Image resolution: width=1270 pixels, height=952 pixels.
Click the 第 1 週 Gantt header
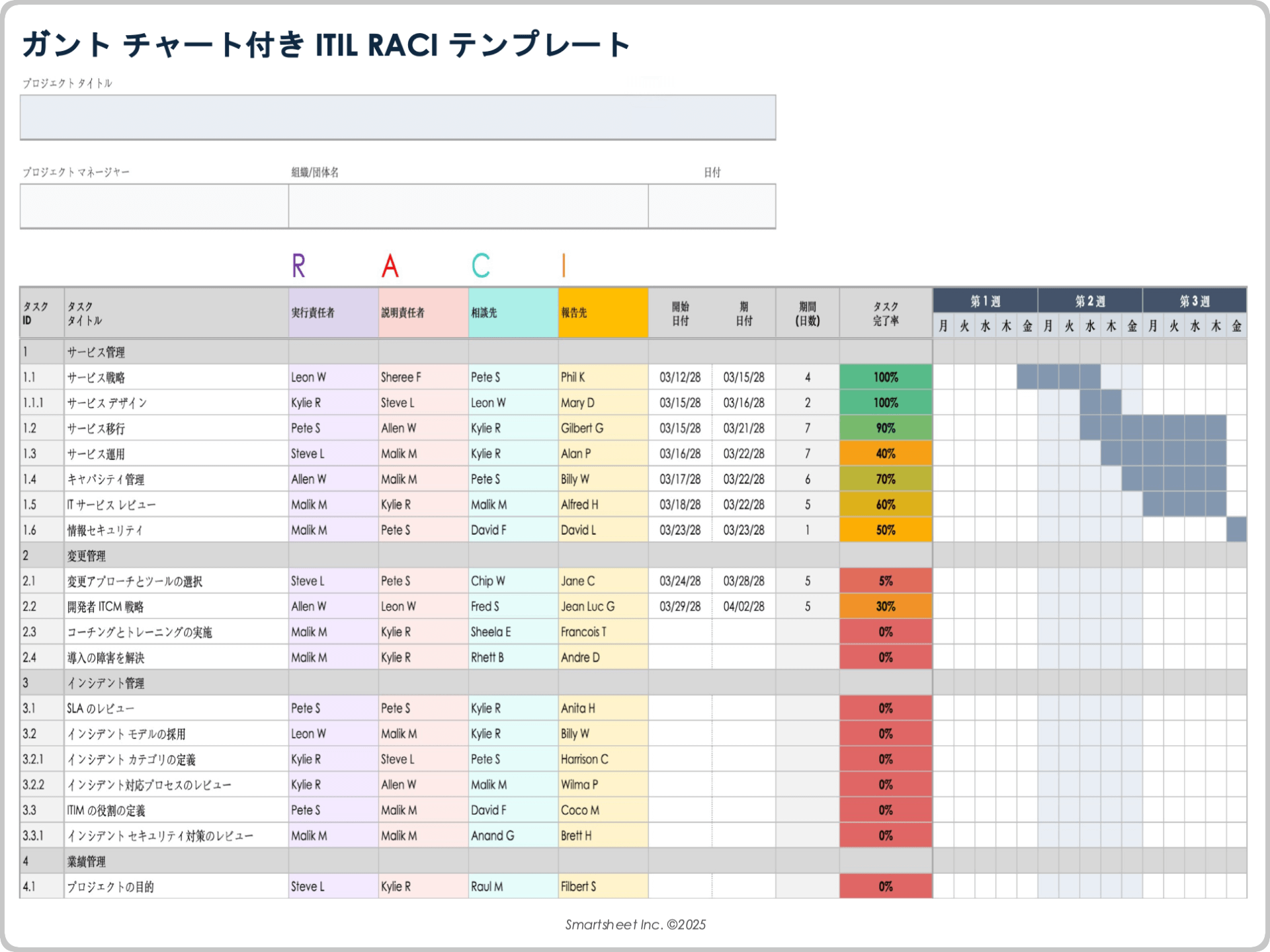pyautogui.click(x=985, y=301)
